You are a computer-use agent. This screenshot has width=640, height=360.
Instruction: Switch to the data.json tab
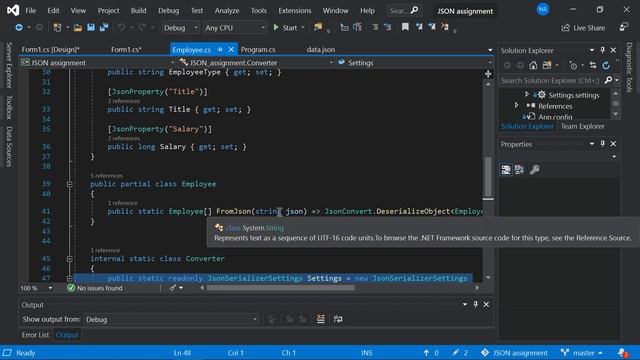[321, 49]
